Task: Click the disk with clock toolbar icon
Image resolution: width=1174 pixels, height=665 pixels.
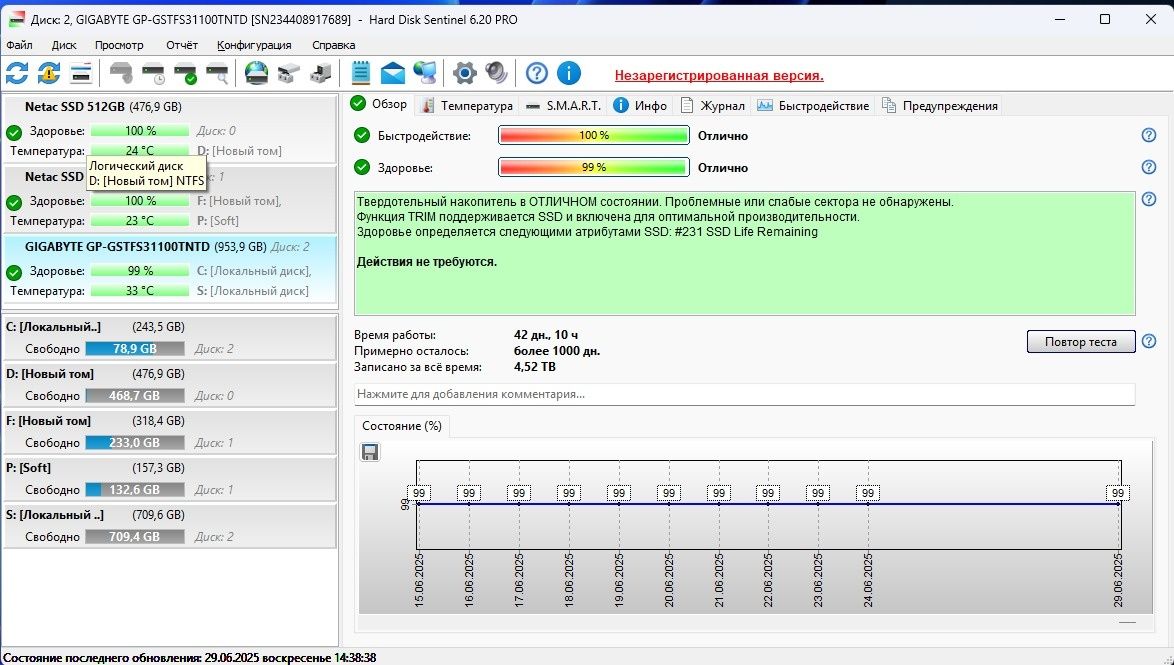Action: [153, 73]
